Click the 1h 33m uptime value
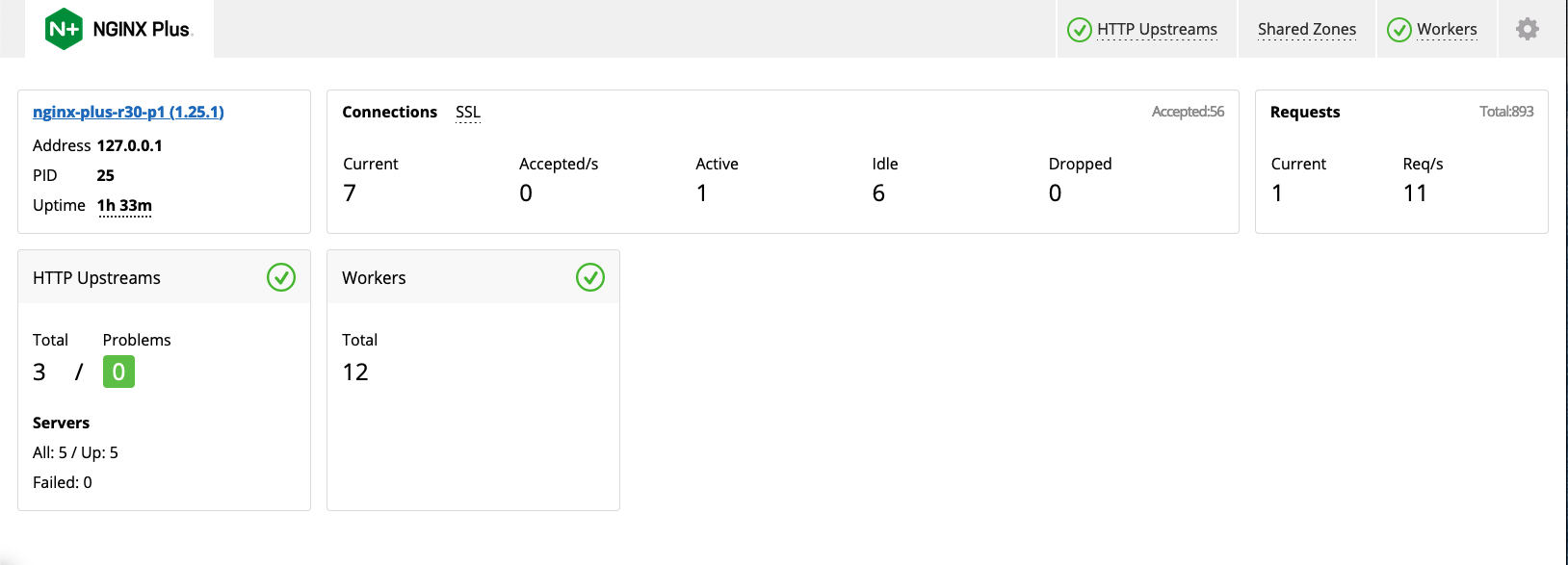This screenshot has width=1568, height=565. (x=124, y=206)
